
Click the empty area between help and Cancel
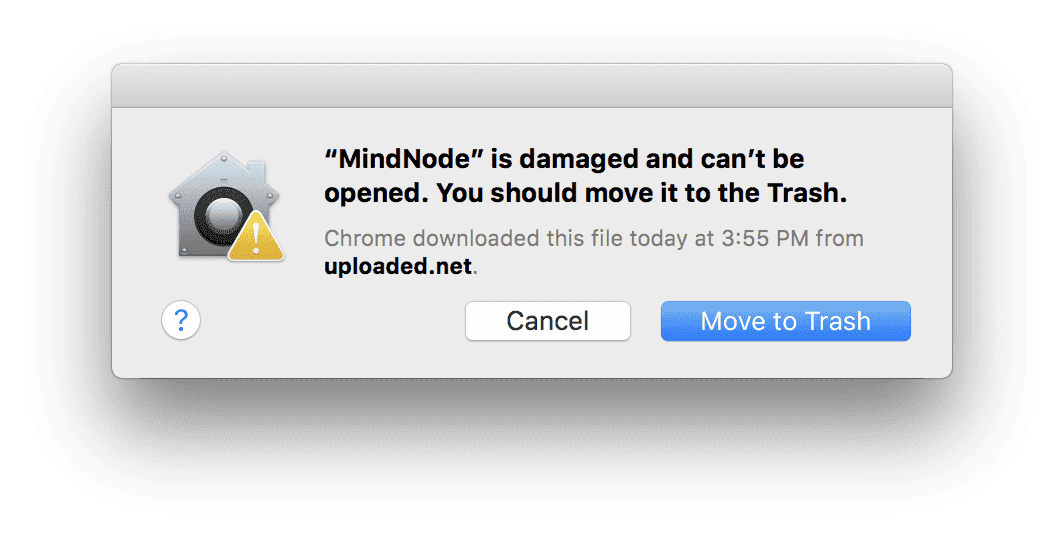332,321
